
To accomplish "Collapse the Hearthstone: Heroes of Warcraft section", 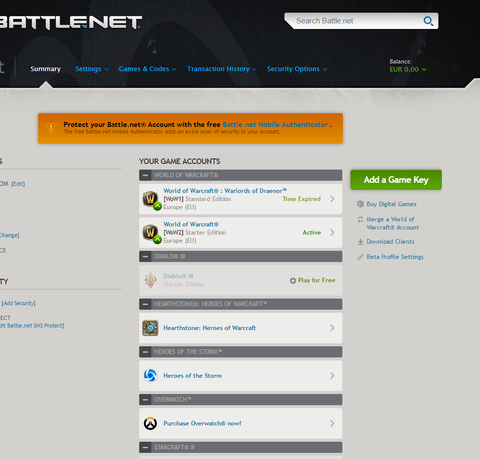I will pyautogui.click(x=145, y=304).
